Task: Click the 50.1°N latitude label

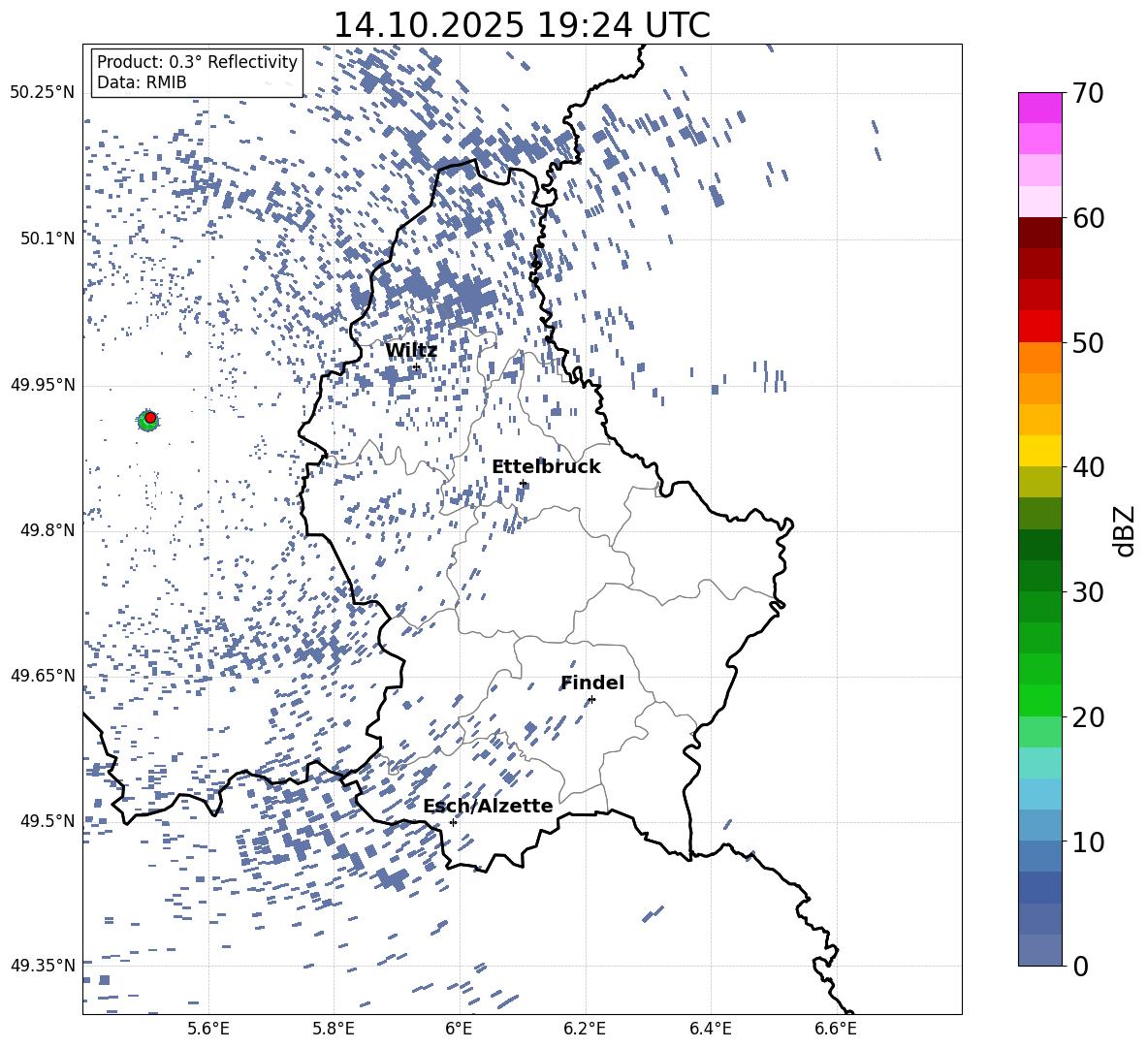Action: 48,238
